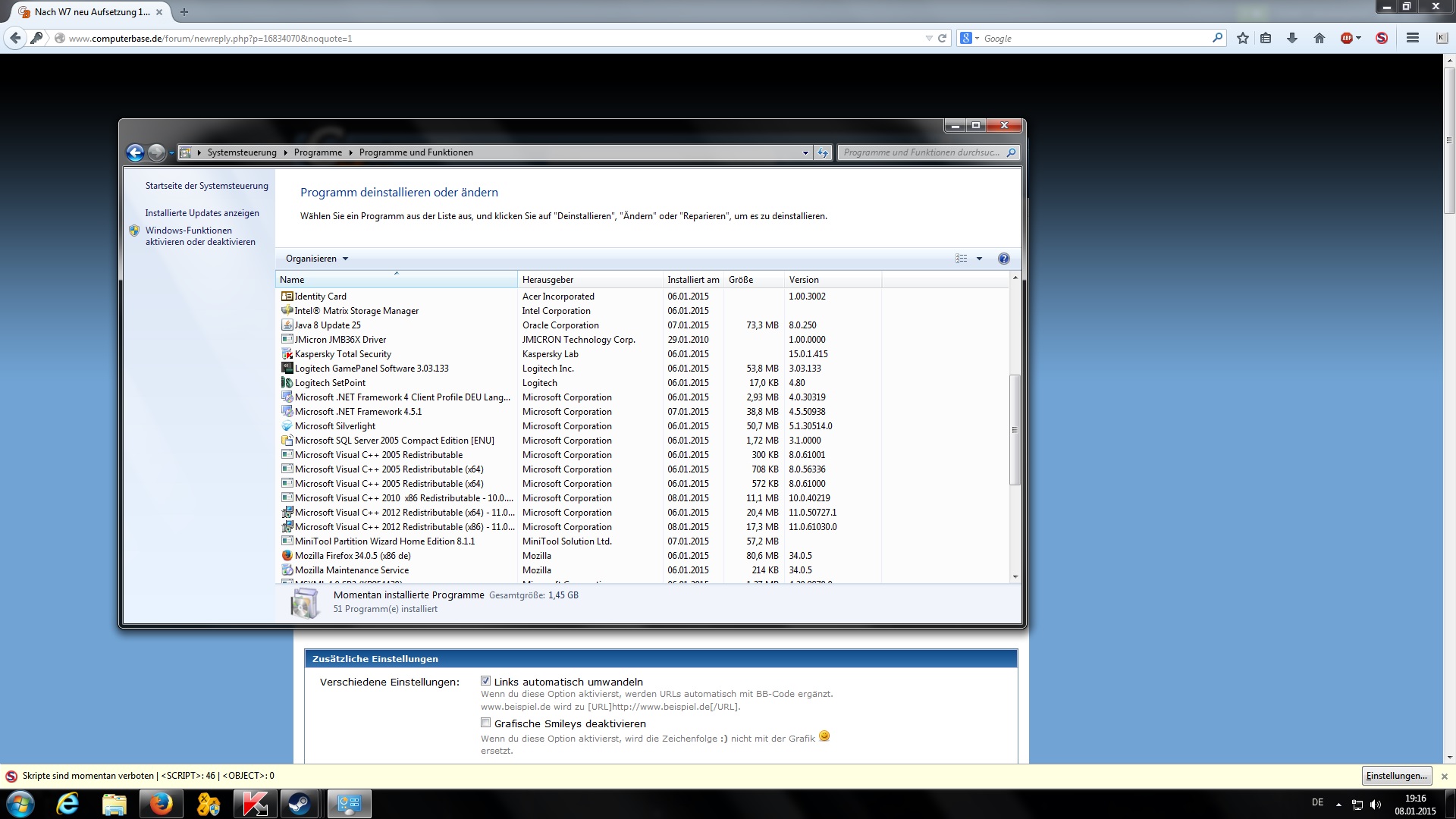Click the Programme und Funktionen search field

pyautogui.click(x=921, y=152)
